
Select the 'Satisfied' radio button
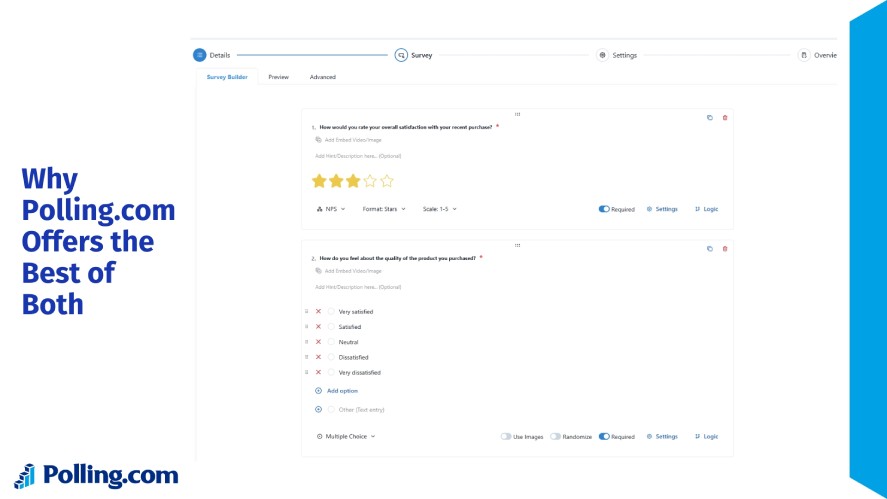coord(331,326)
